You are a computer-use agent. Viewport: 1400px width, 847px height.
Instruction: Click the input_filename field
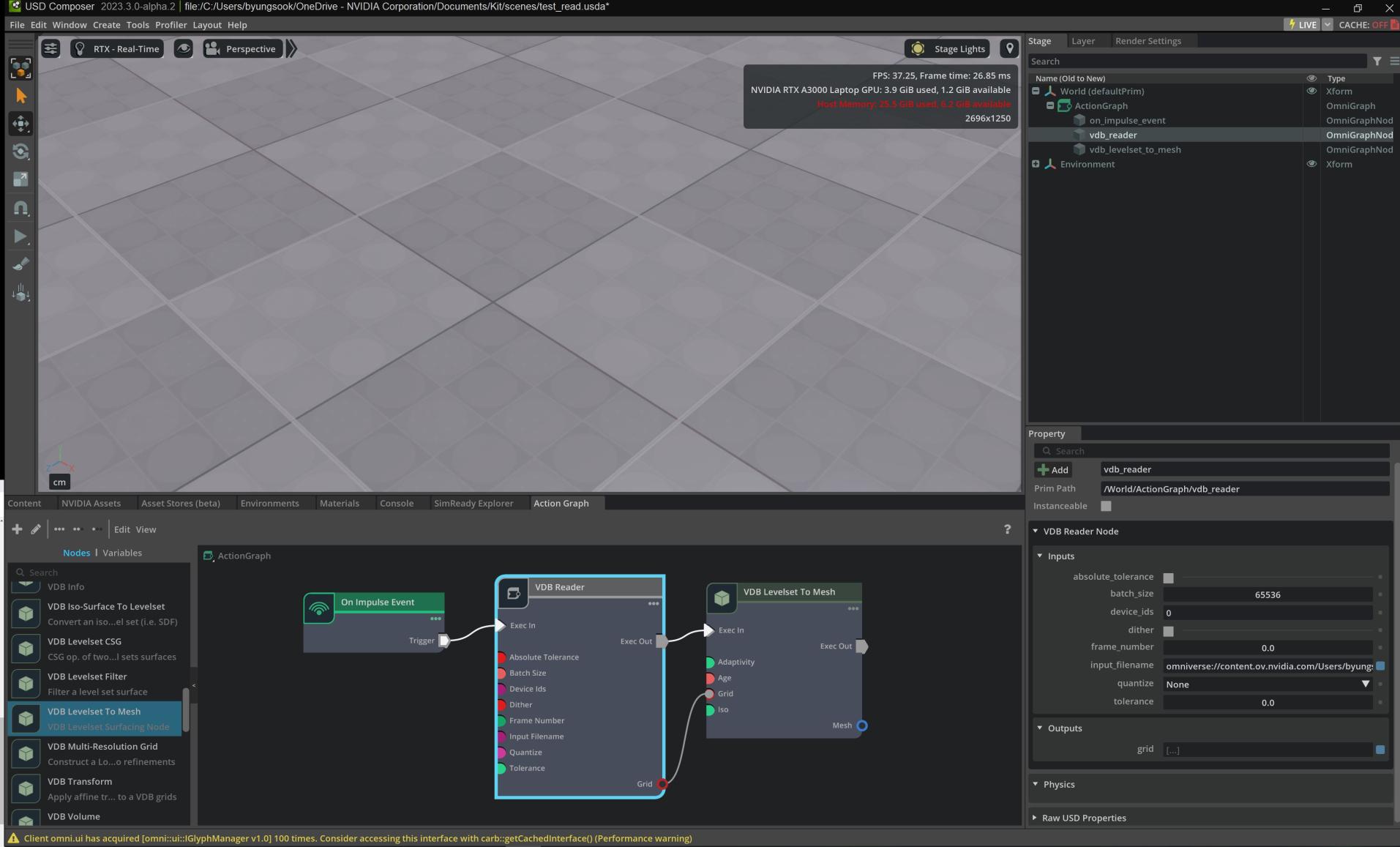point(1268,666)
